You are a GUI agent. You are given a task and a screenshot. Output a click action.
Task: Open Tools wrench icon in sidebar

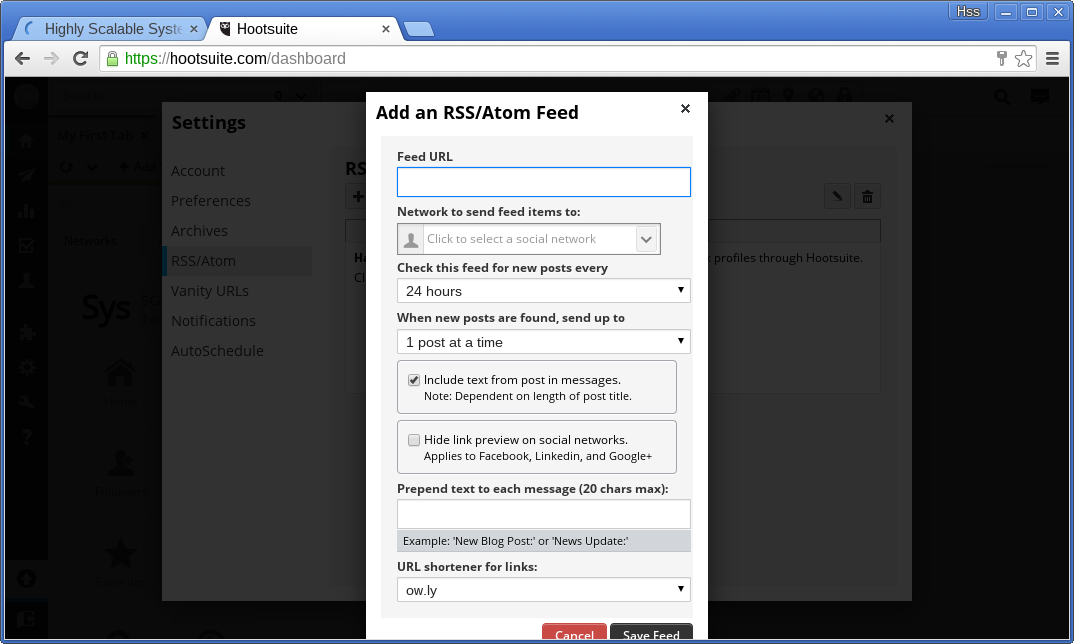(26, 402)
